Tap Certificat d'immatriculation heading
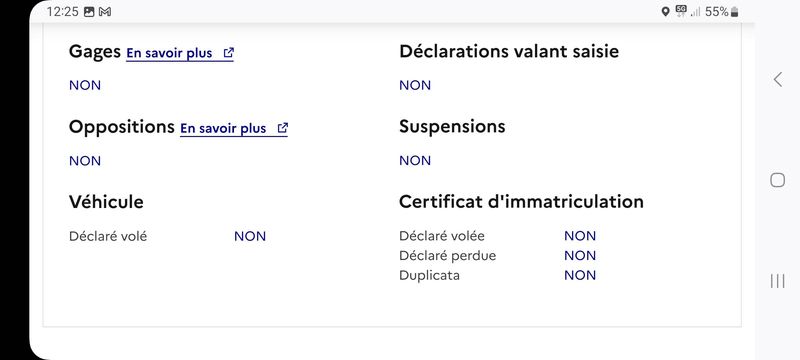The image size is (800, 360). pos(521,202)
